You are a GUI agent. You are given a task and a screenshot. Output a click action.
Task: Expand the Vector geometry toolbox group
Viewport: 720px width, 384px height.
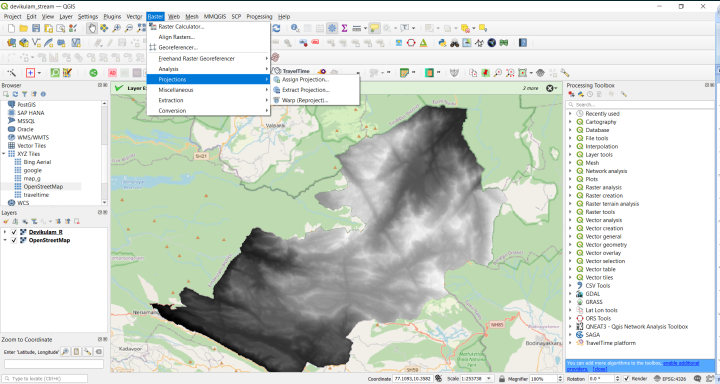(570, 245)
